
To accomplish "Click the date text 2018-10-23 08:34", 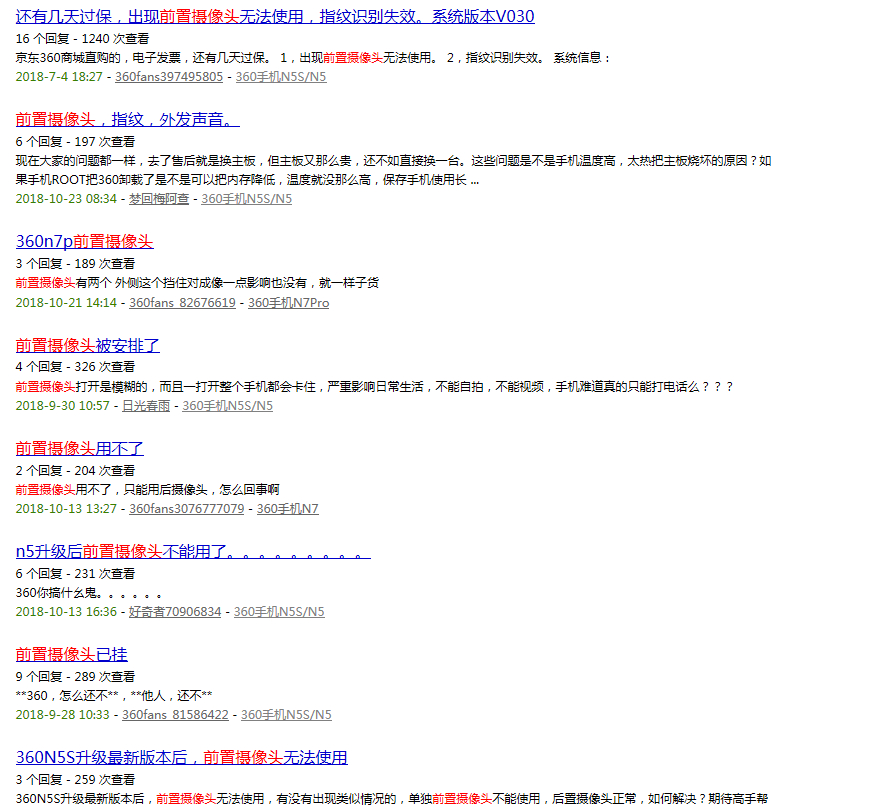I will click(66, 199).
